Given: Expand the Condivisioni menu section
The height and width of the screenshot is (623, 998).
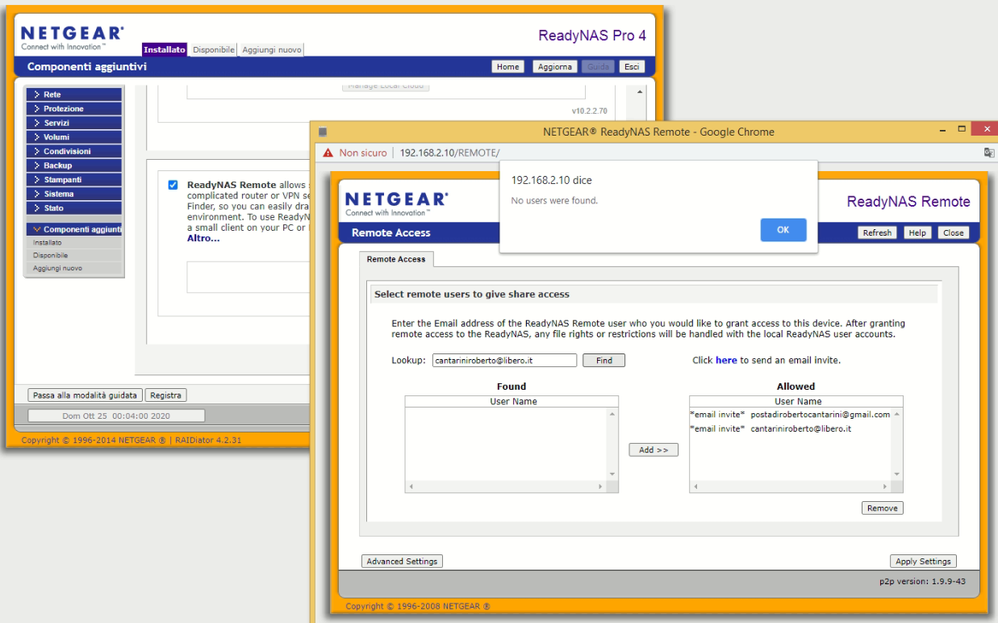Looking at the screenshot, I should (74, 151).
